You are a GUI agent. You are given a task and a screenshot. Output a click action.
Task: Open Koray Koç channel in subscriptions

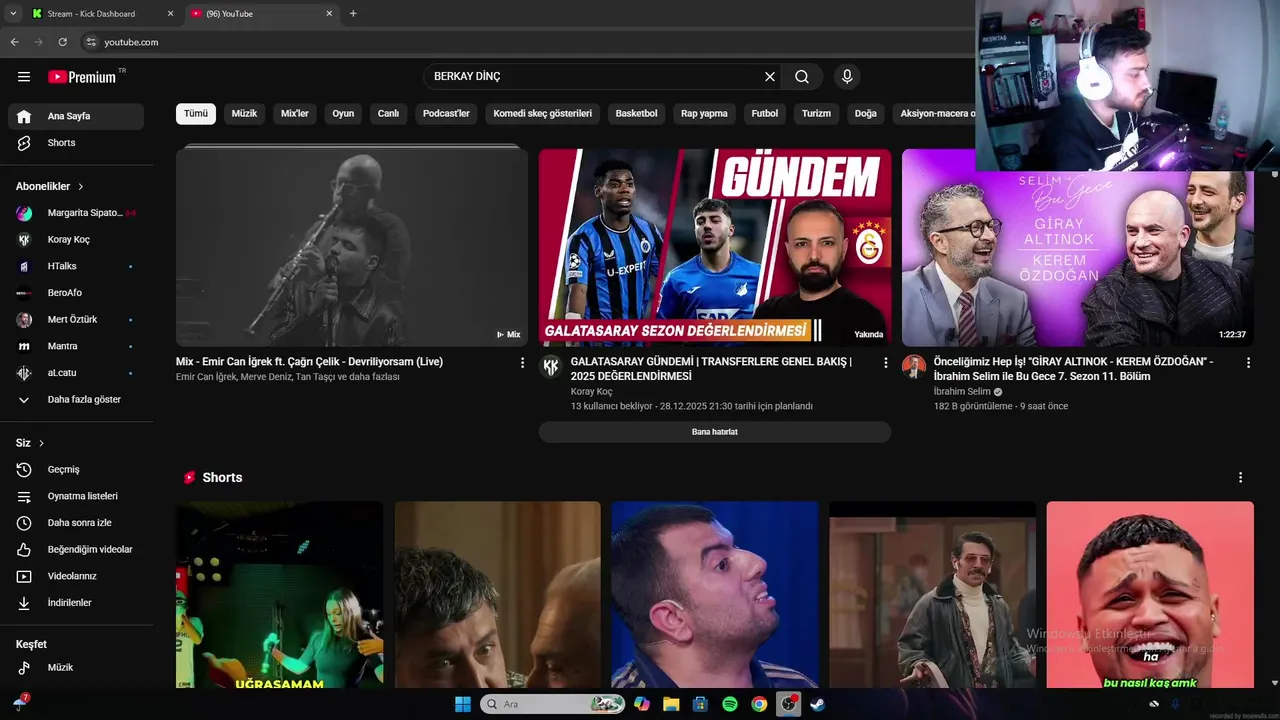tap(76, 240)
